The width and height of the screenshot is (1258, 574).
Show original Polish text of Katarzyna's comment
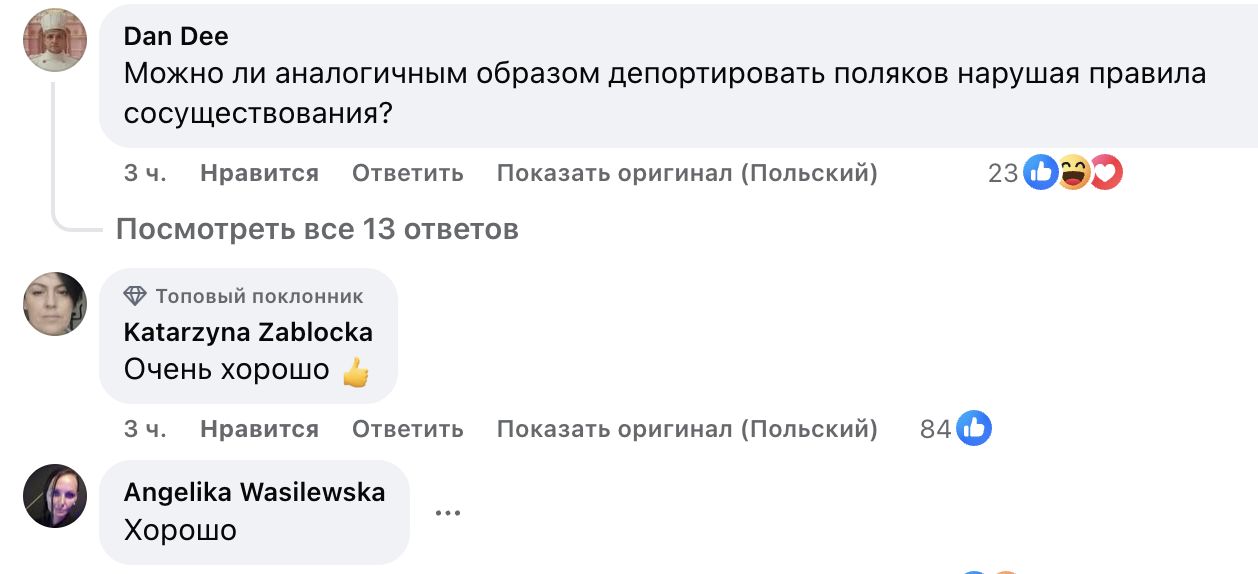[x=687, y=429]
